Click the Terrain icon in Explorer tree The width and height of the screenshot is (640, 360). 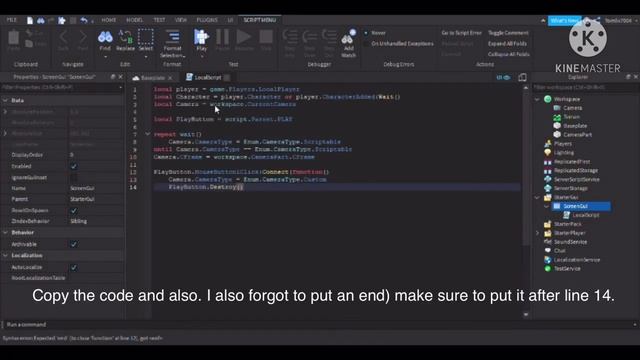tap(557, 117)
